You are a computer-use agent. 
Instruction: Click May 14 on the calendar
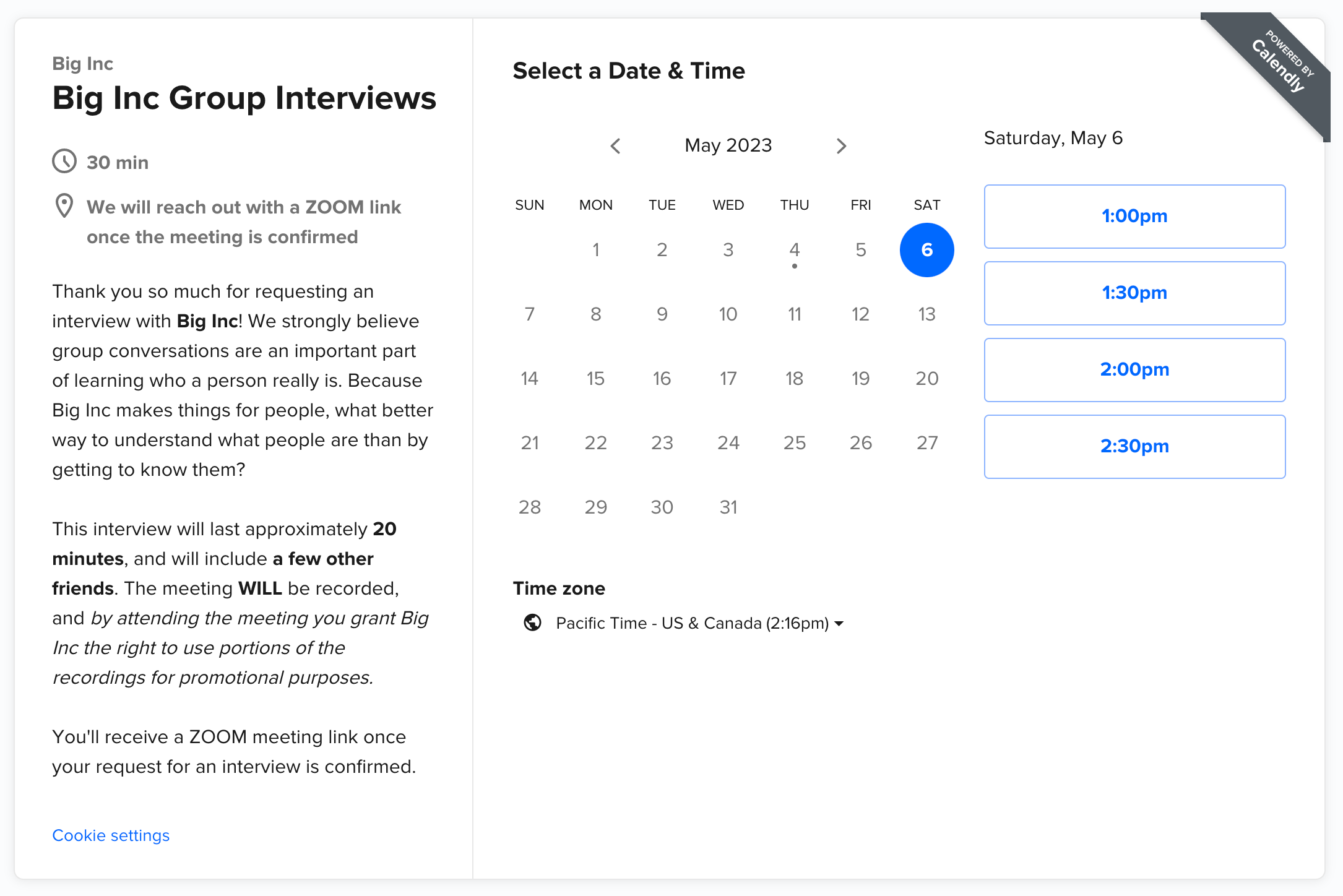pos(529,379)
